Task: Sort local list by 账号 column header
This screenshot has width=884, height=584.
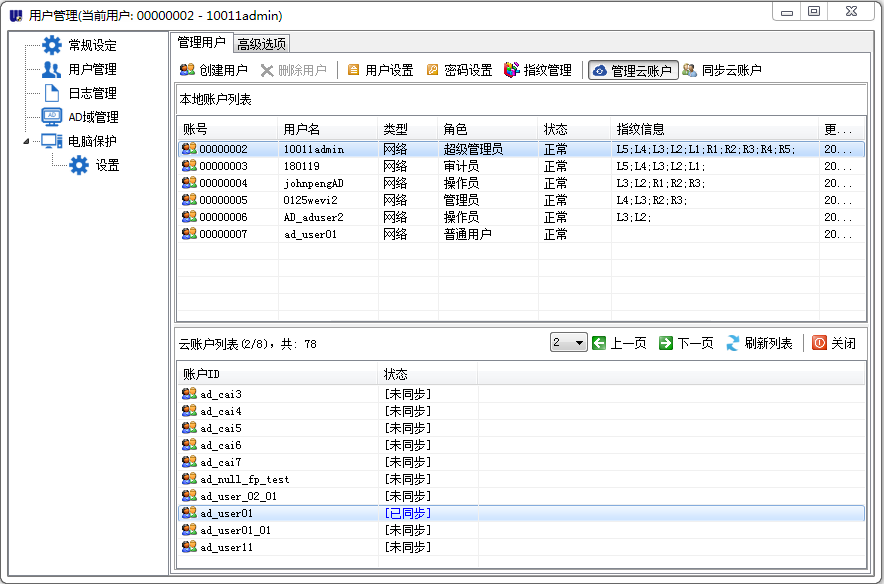Action: (228, 129)
